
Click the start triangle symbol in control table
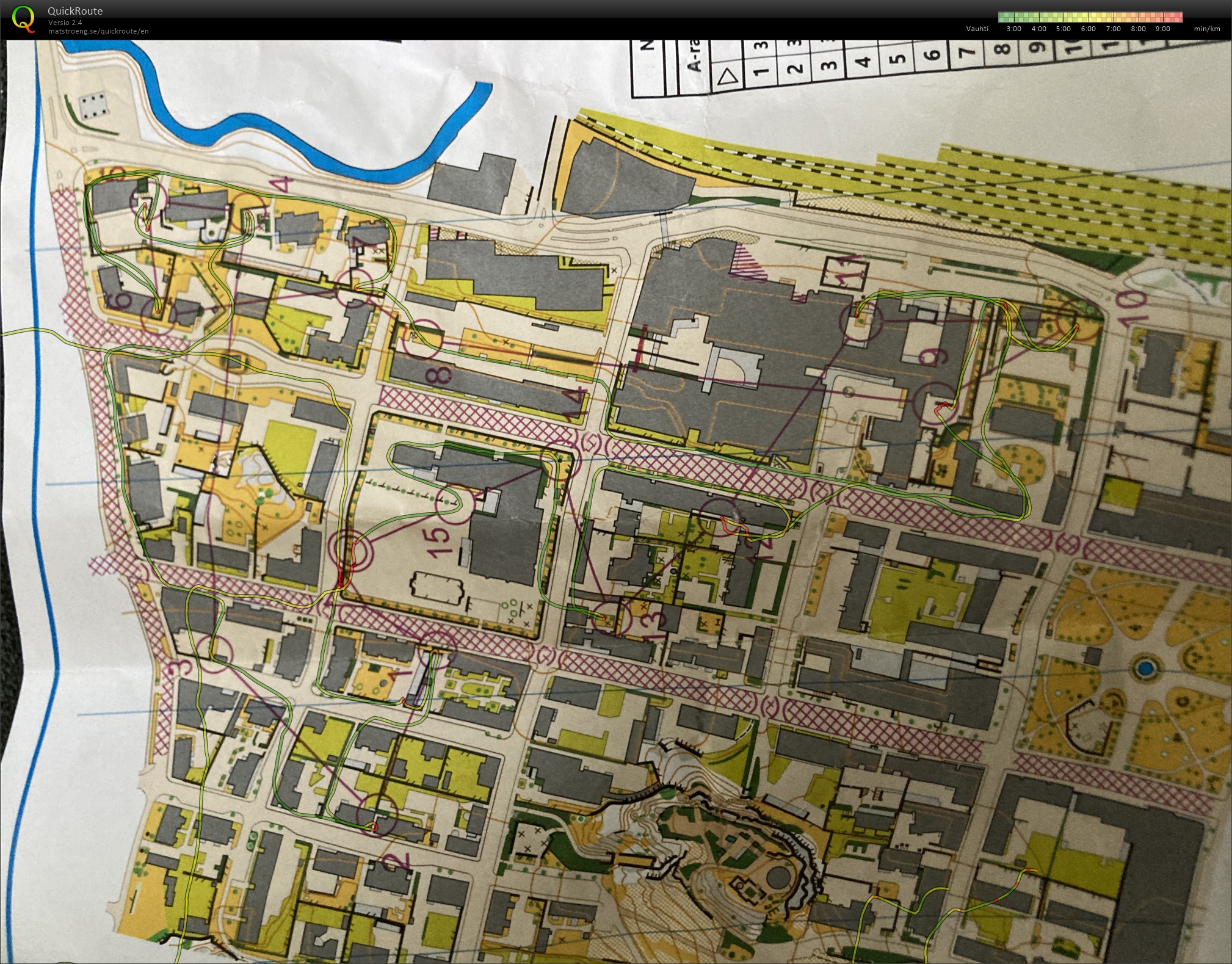point(727,77)
